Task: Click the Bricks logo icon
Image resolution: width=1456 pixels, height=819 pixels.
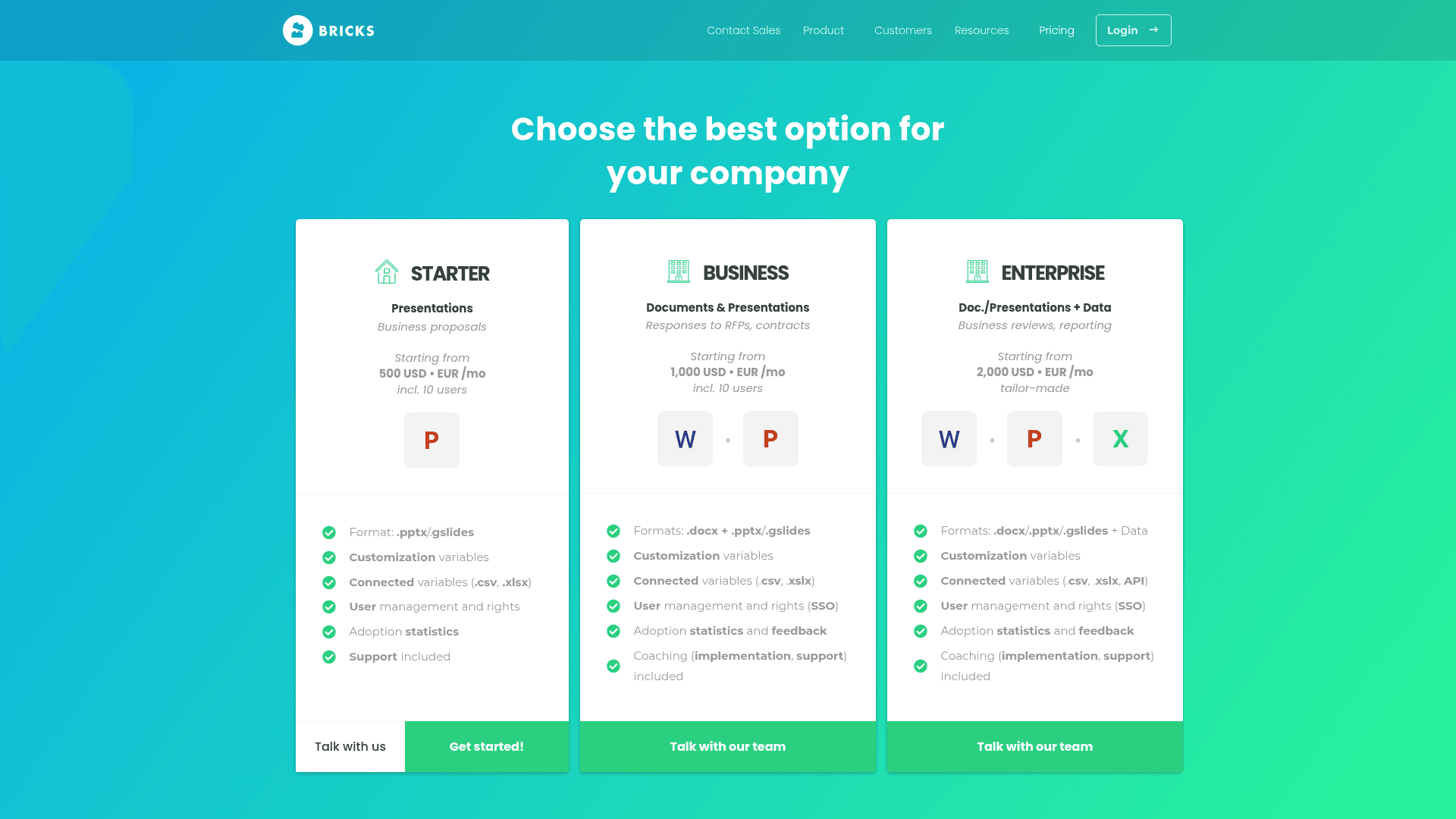Action: (x=298, y=30)
